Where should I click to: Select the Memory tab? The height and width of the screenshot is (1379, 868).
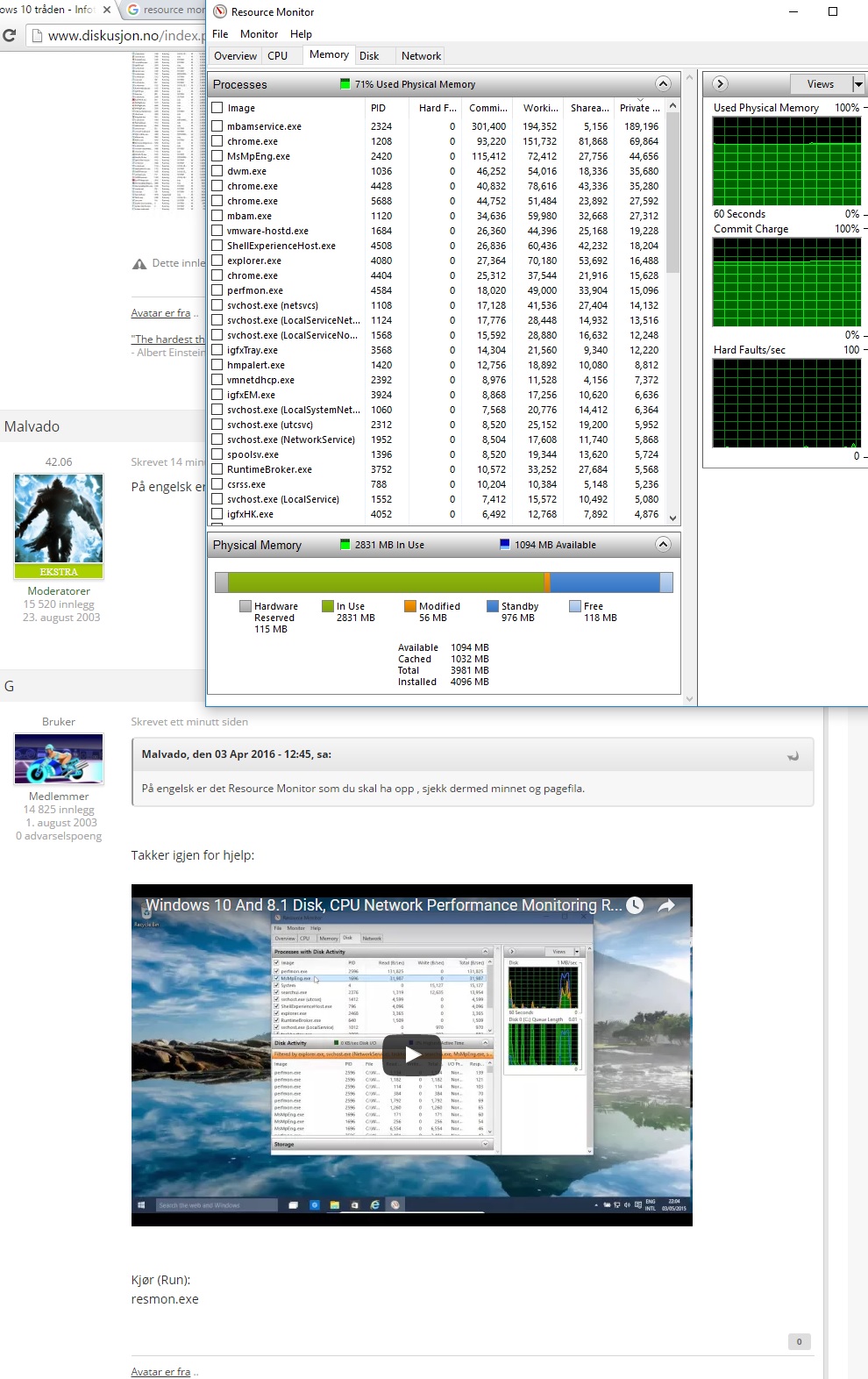[329, 54]
